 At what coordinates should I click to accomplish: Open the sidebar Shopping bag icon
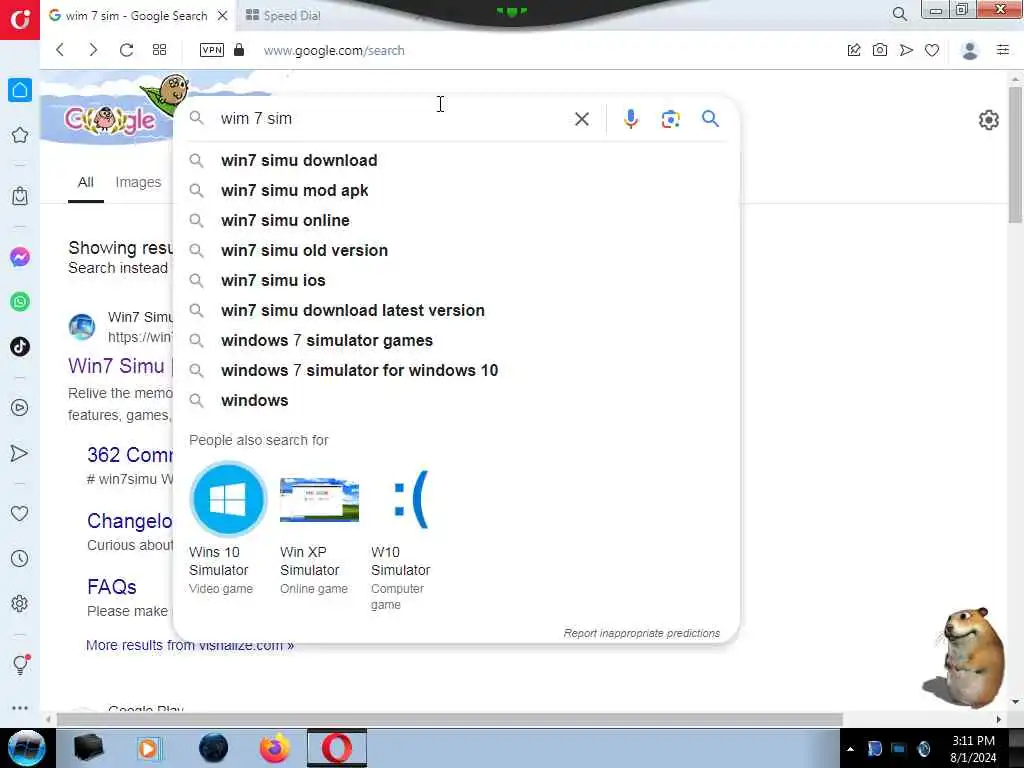coord(20,196)
